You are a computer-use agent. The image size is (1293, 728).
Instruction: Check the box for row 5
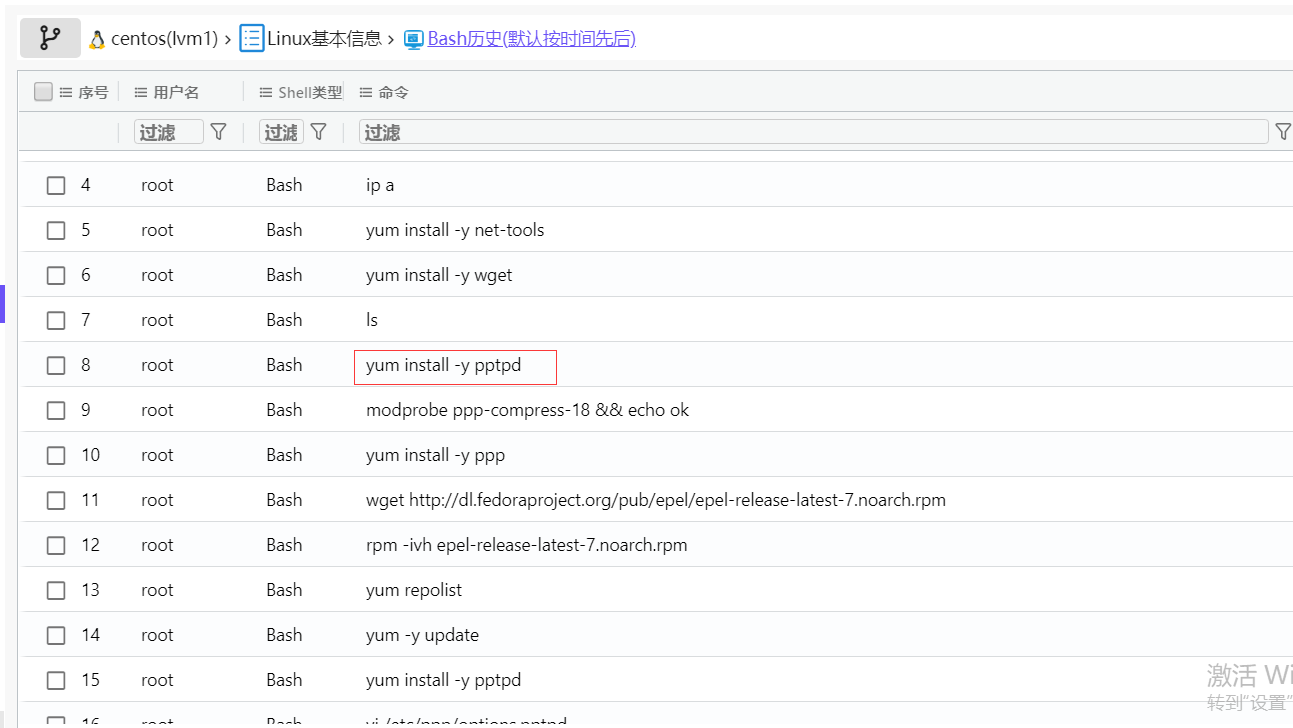point(56,230)
